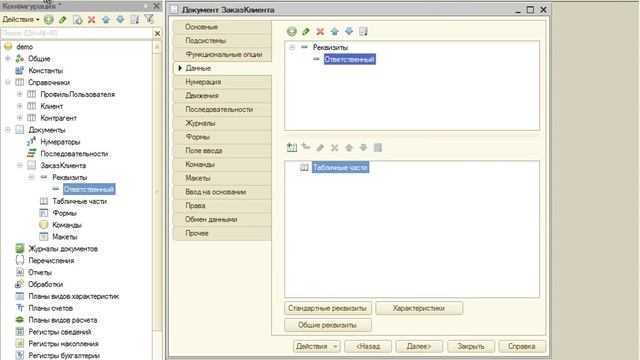Open the Журналы tab
This screenshot has height=360, width=640.
click(222, 123)
